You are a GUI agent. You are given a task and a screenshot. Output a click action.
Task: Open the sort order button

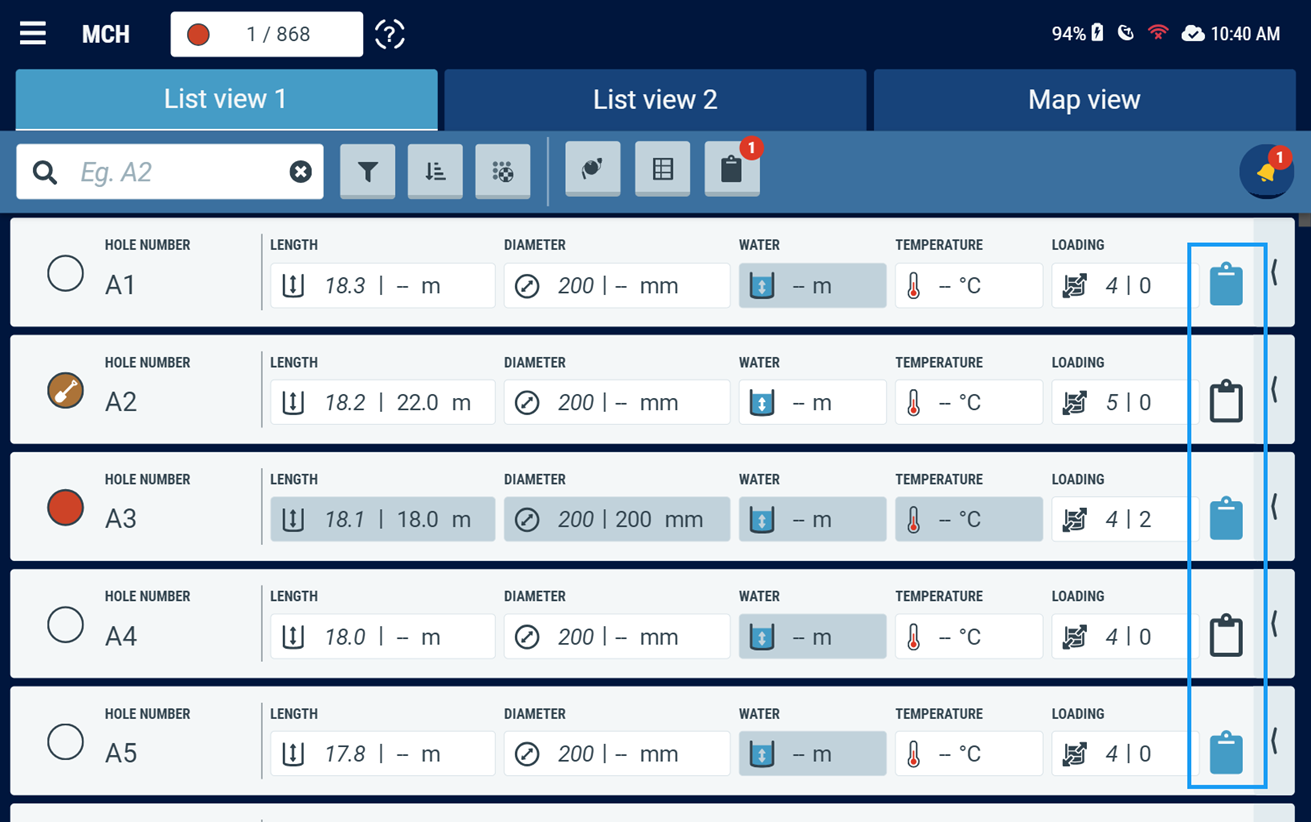click(x=435, y=172)
